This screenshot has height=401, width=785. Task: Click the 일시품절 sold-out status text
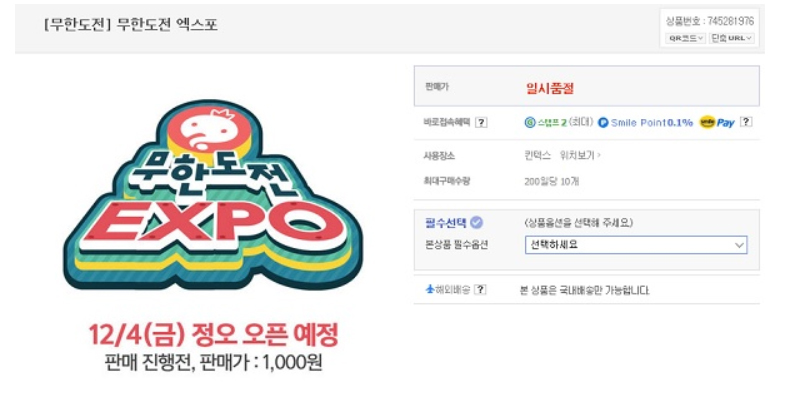click(549, 88)
